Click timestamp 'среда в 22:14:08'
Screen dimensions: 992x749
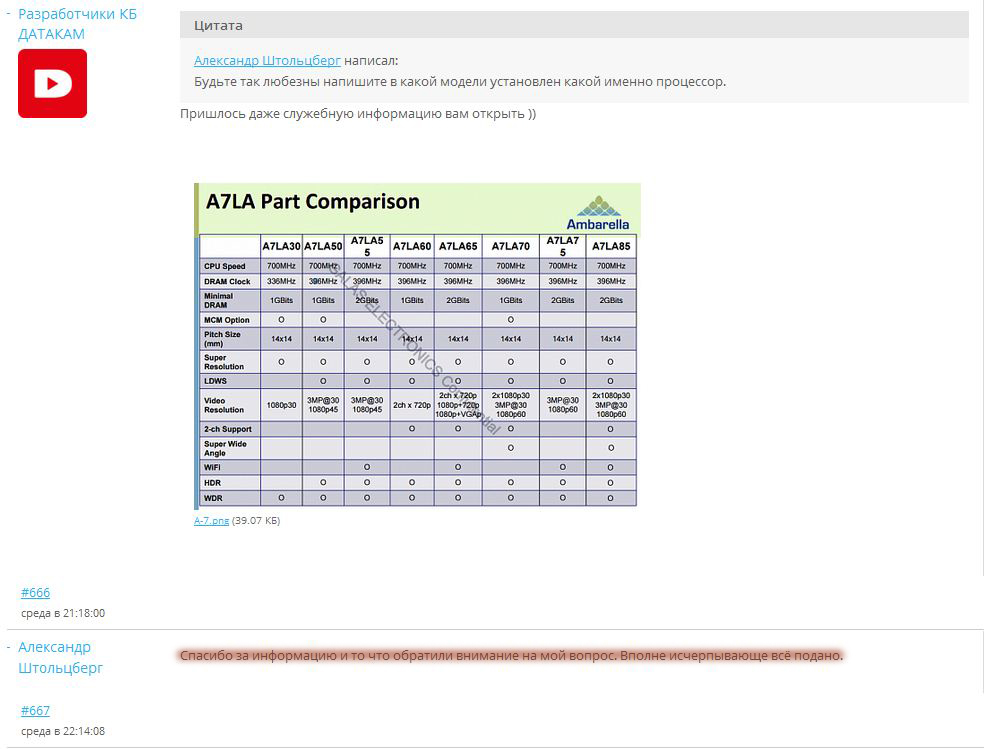(63, 731)
